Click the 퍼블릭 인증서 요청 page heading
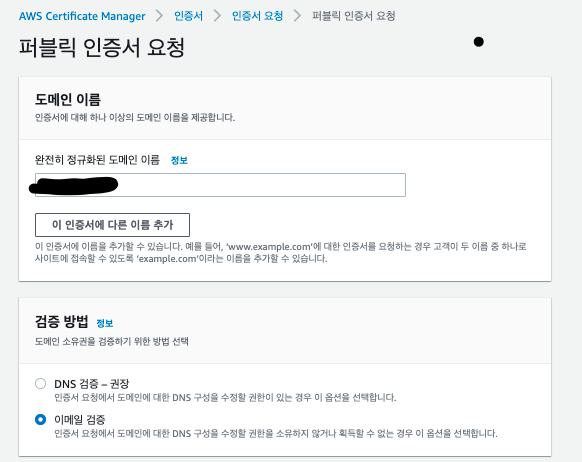The width and height of the screenshot is (582, 462). point(102,47)
